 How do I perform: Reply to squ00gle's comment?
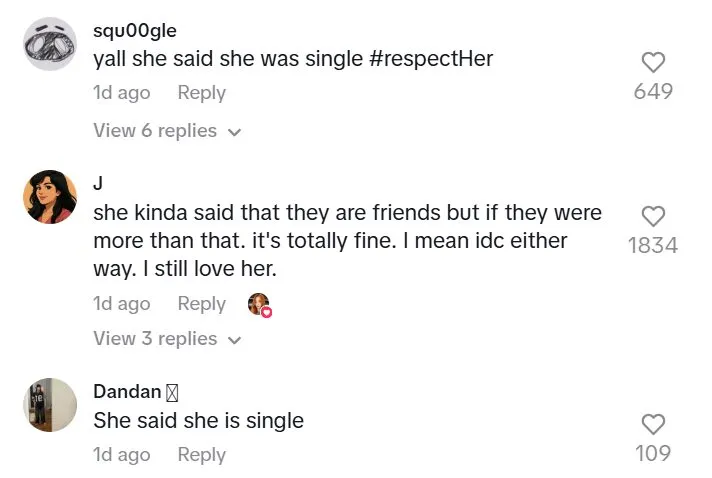point(201,93)
